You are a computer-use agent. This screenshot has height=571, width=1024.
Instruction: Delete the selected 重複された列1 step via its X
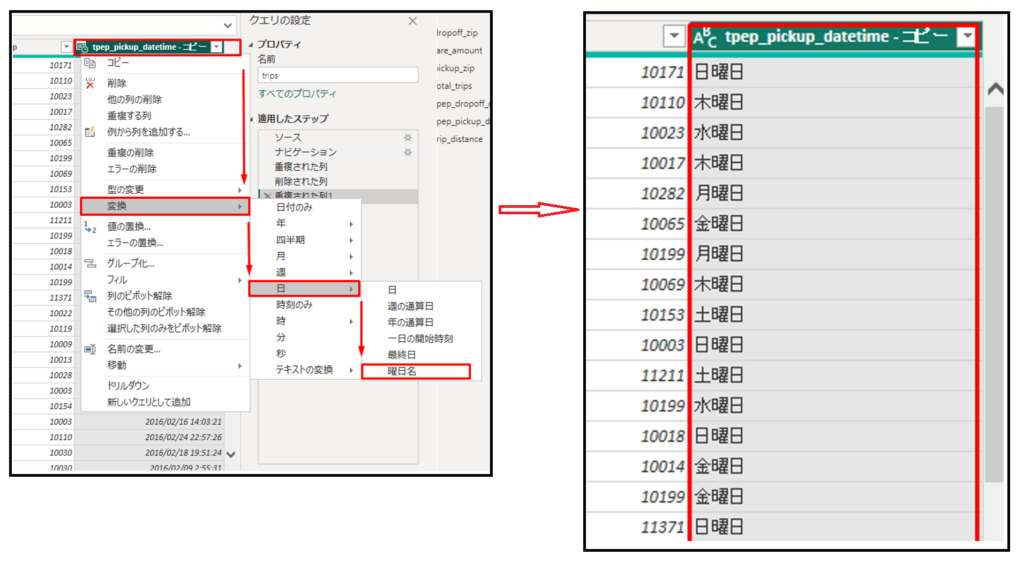tap(267, 196)
